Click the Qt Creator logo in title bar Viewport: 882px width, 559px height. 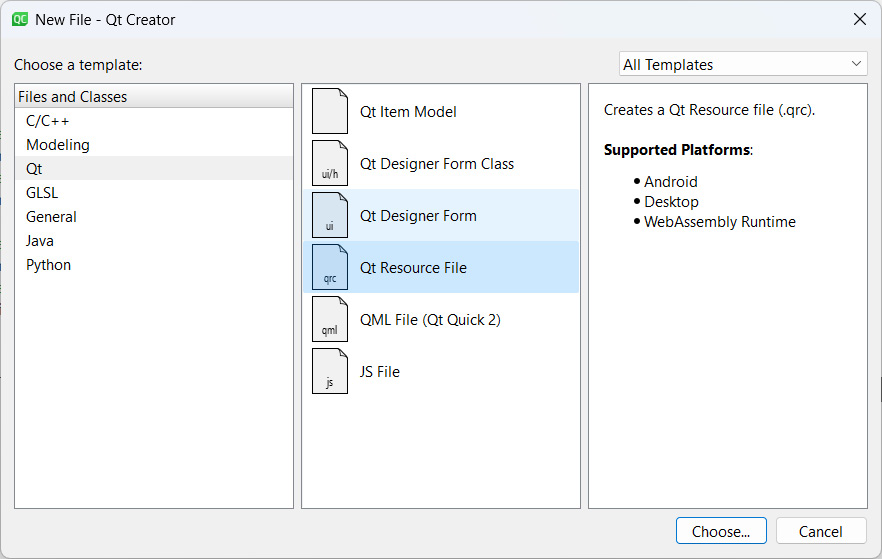20,19
